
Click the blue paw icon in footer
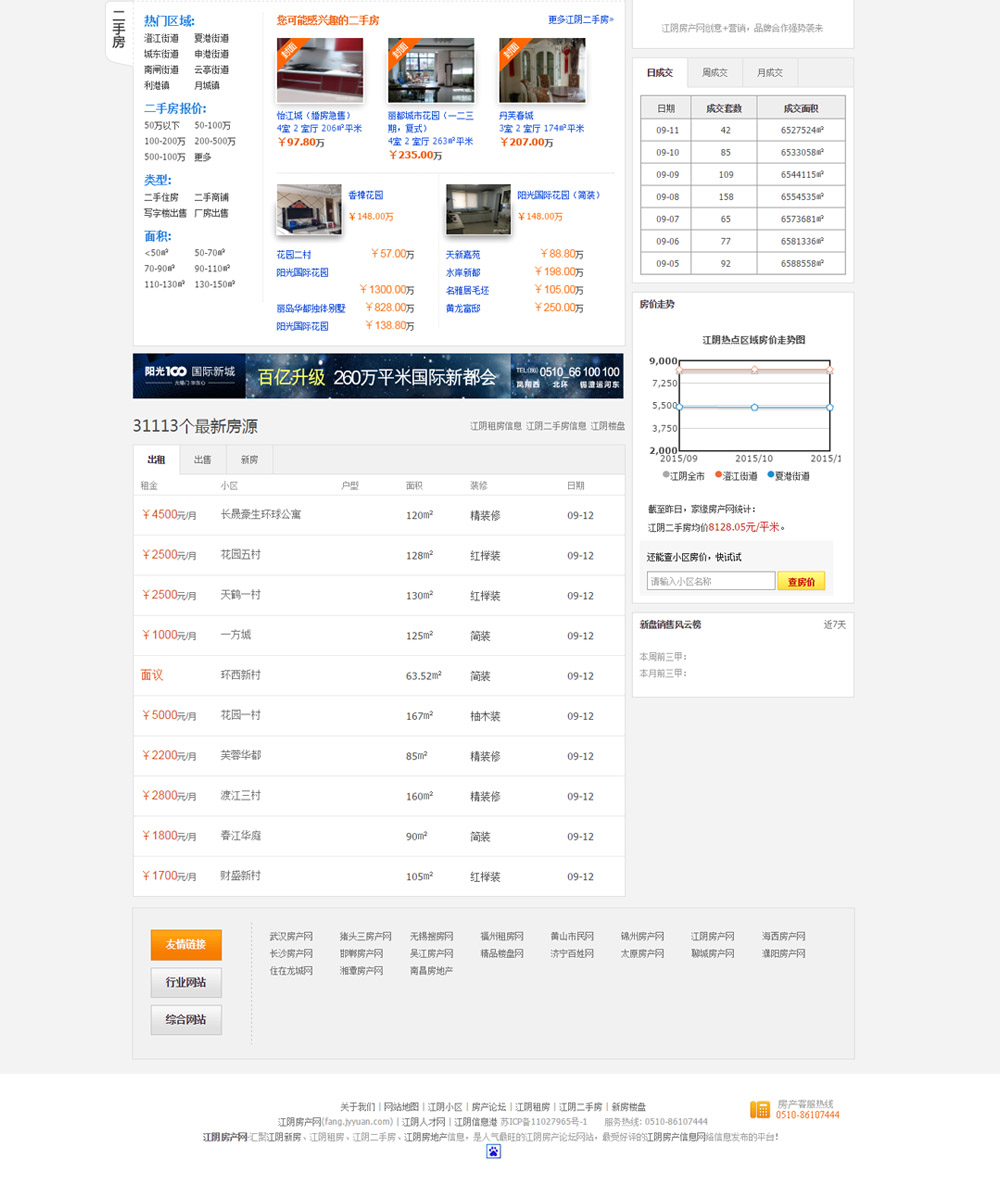[493, 1151]
